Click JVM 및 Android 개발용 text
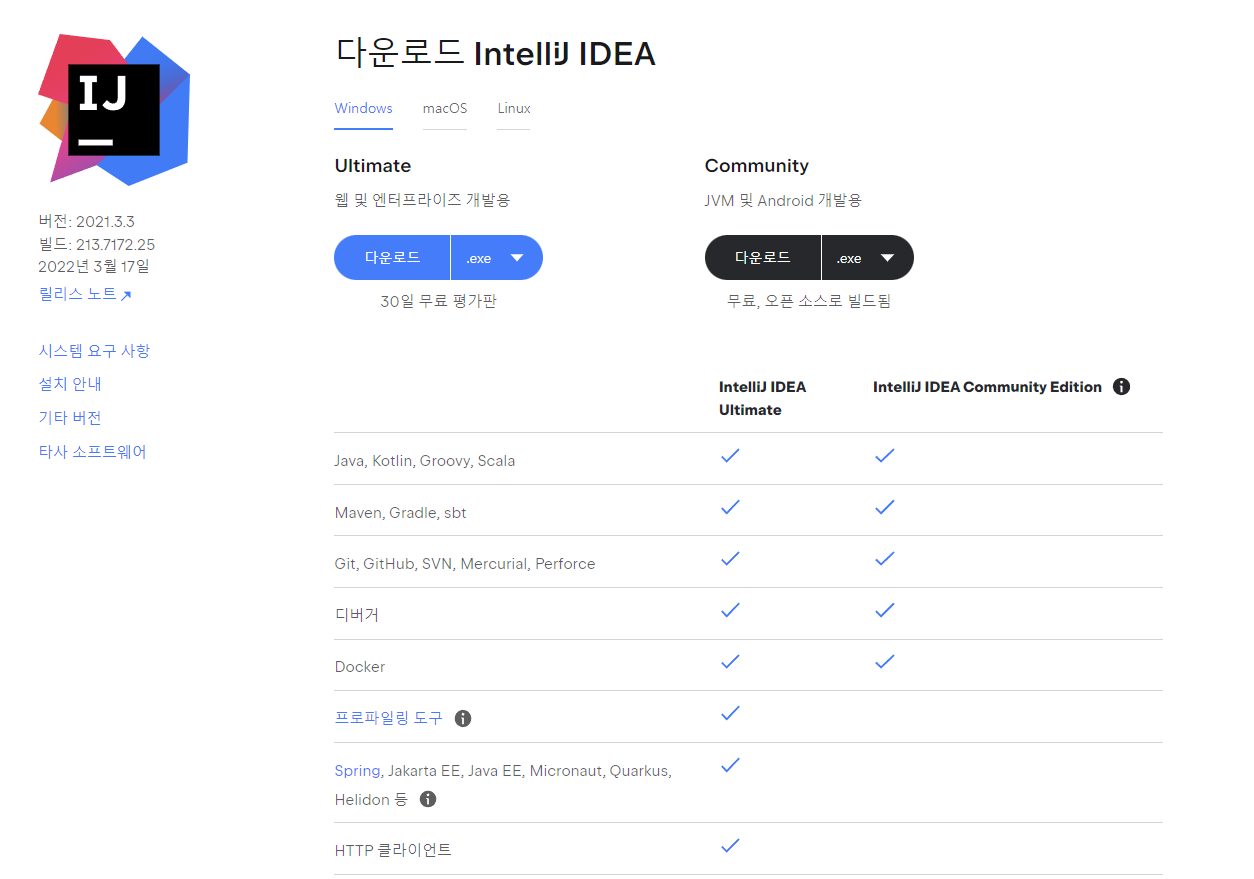Screen dimensions: 1254x879 tap(783, 200)
